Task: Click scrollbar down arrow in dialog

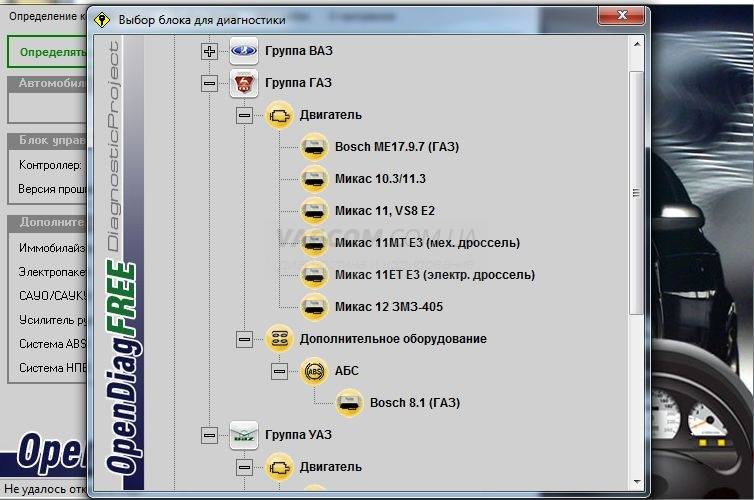Action: (637, 482)
